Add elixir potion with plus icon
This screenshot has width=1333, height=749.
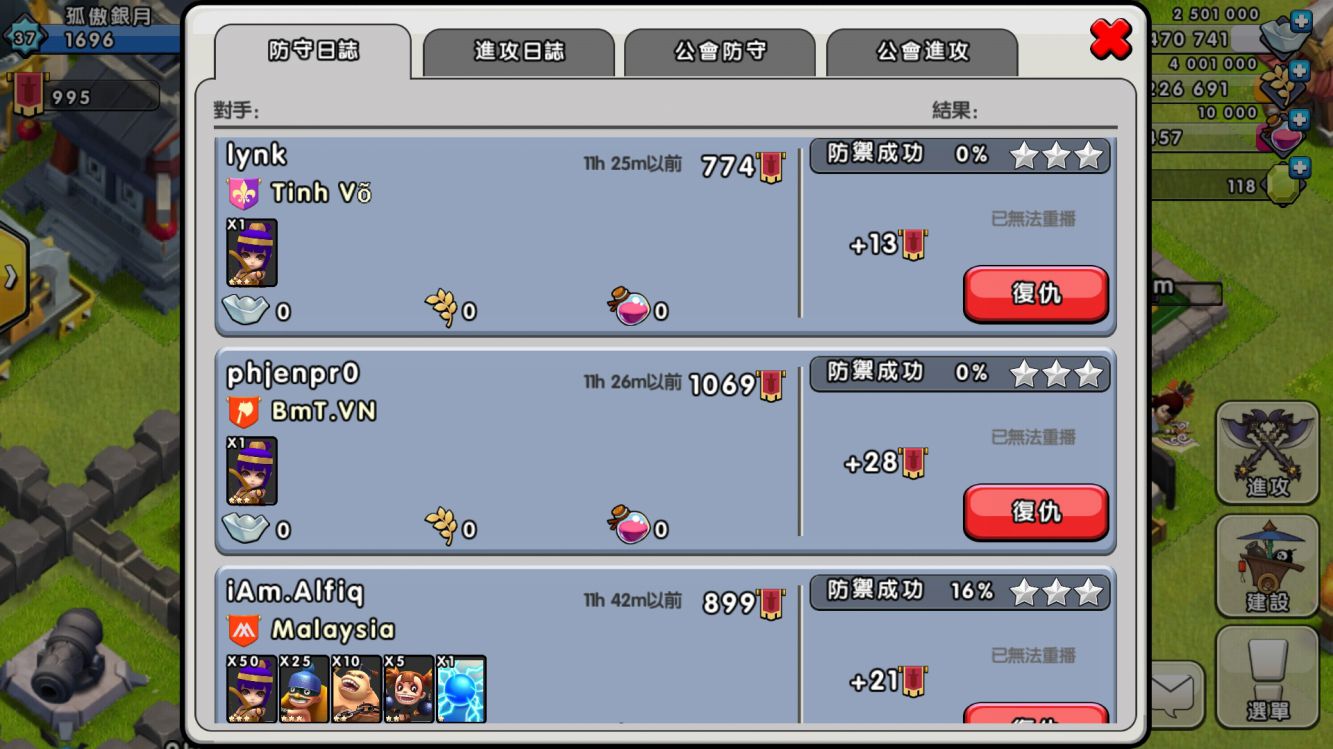pos(1299,119)
